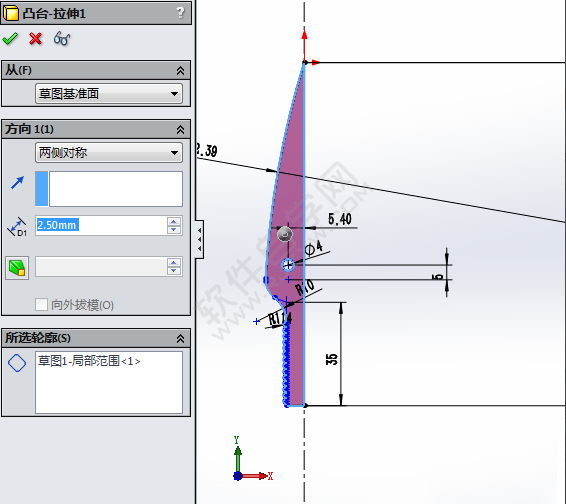Confirm the extrude with green checkmark
566x504 pixels.
(x=10, y=39)
